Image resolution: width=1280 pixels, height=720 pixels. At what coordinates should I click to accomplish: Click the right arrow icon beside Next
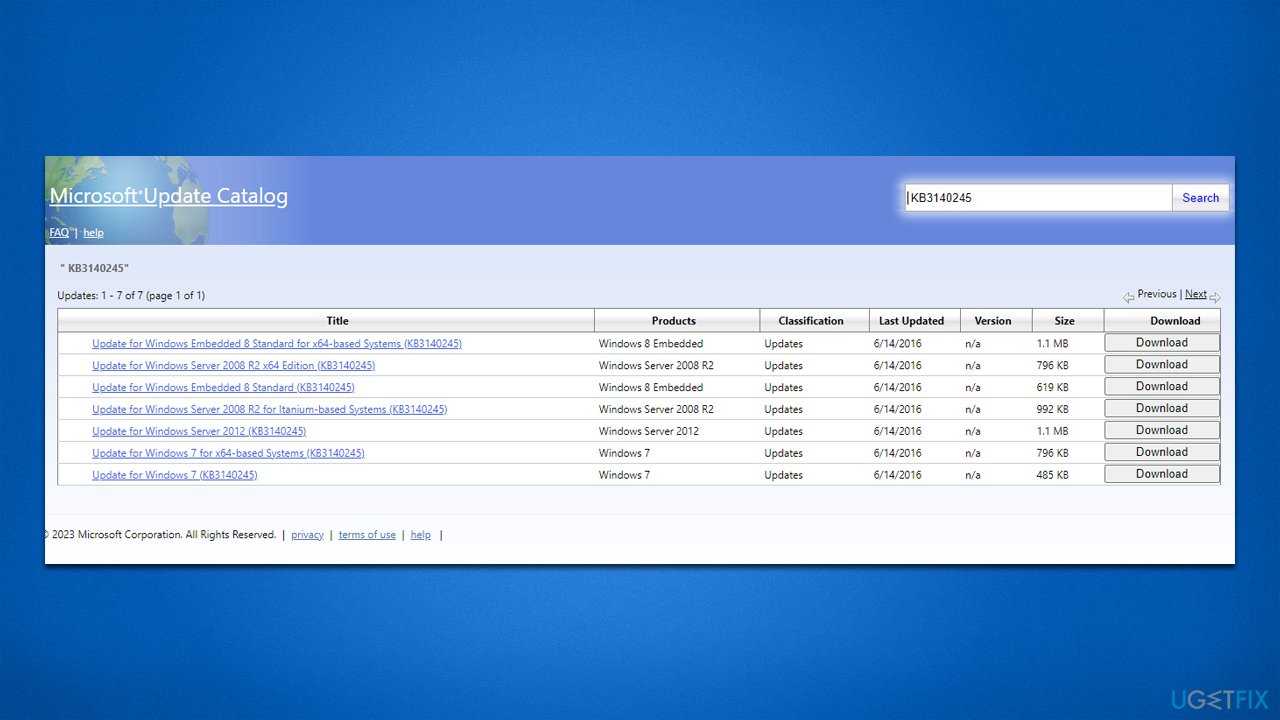coord(1215,297)
